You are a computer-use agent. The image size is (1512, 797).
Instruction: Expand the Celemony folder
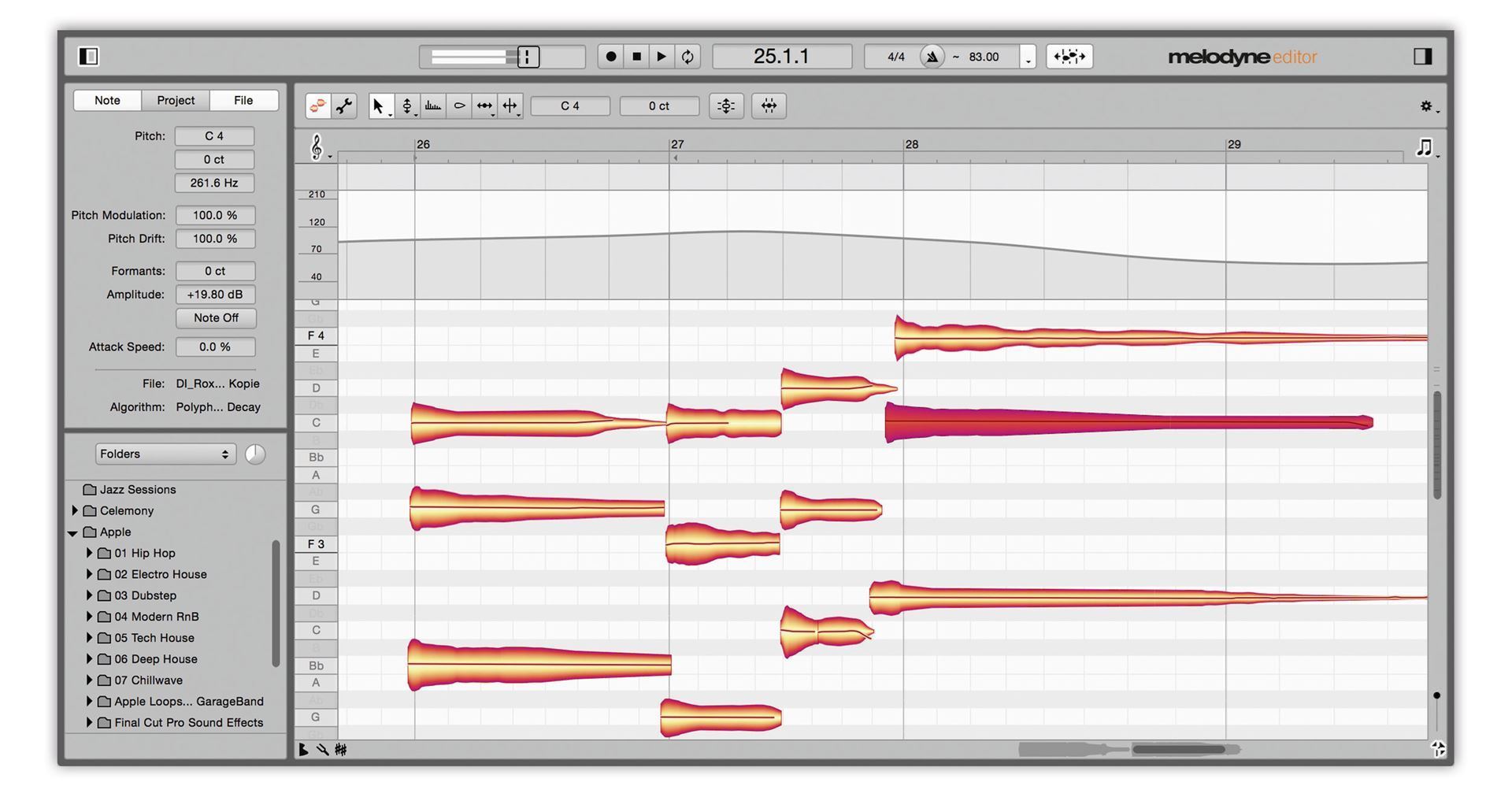coord(75,510)
